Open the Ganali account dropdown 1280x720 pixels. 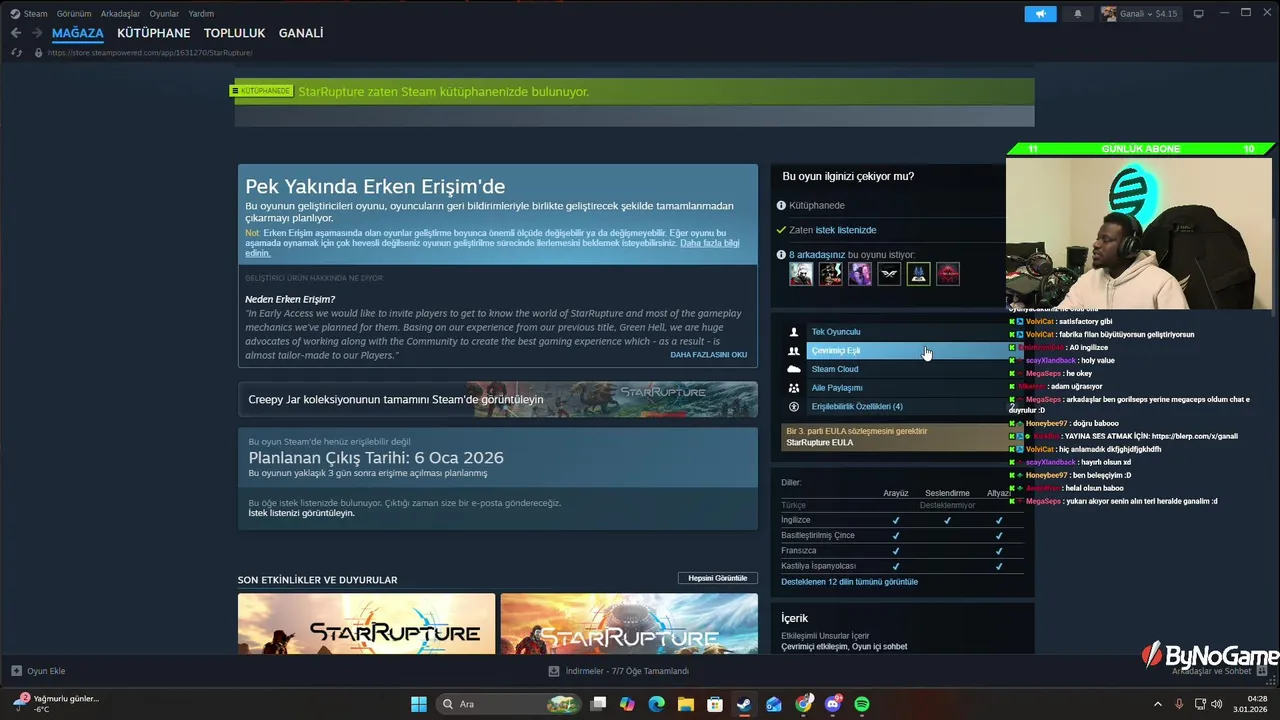click(1140, 14)
